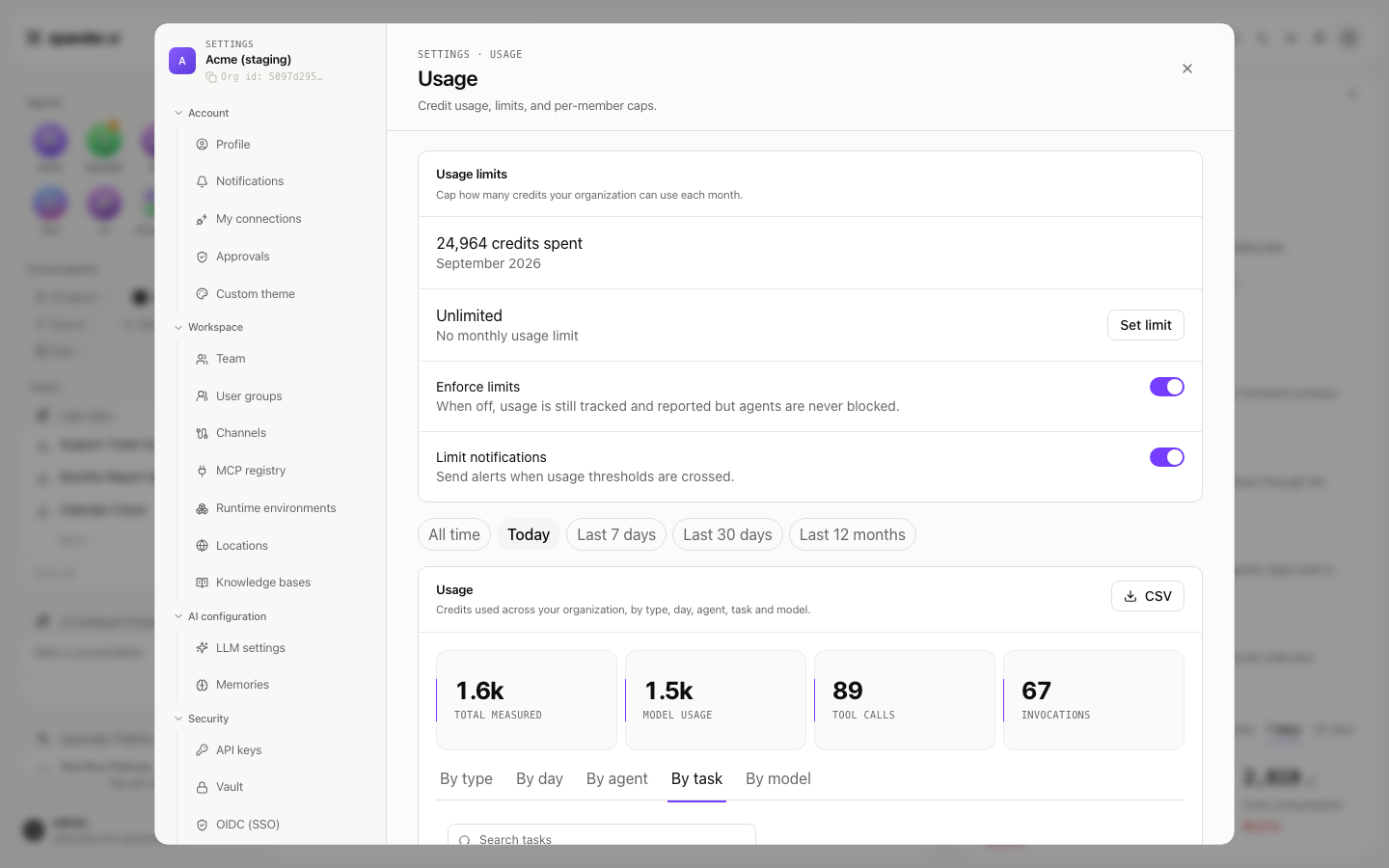1389x868 pixels.
Task: Open Vault lock icon
Action: pyautogui.click(x=202, y=787)
